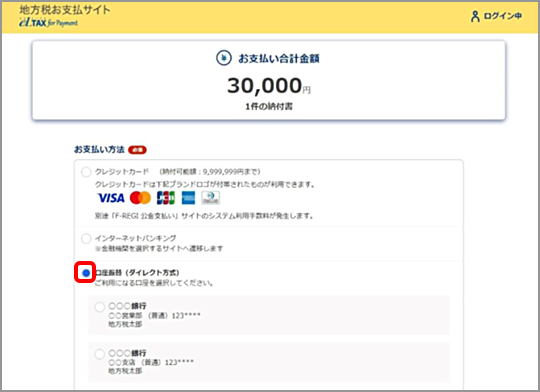
Task: Click the F-REGI system fee notice
Action: 204,216
